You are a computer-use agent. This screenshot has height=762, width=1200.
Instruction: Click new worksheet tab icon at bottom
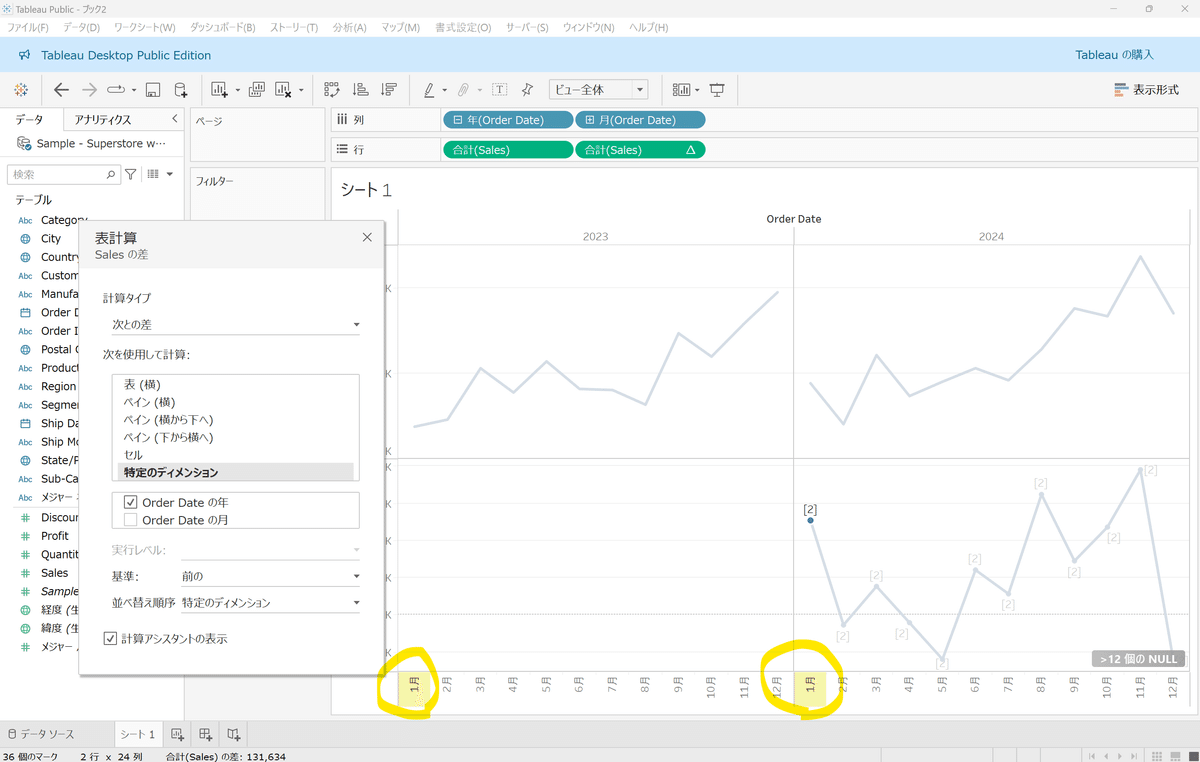pos(177,734)
